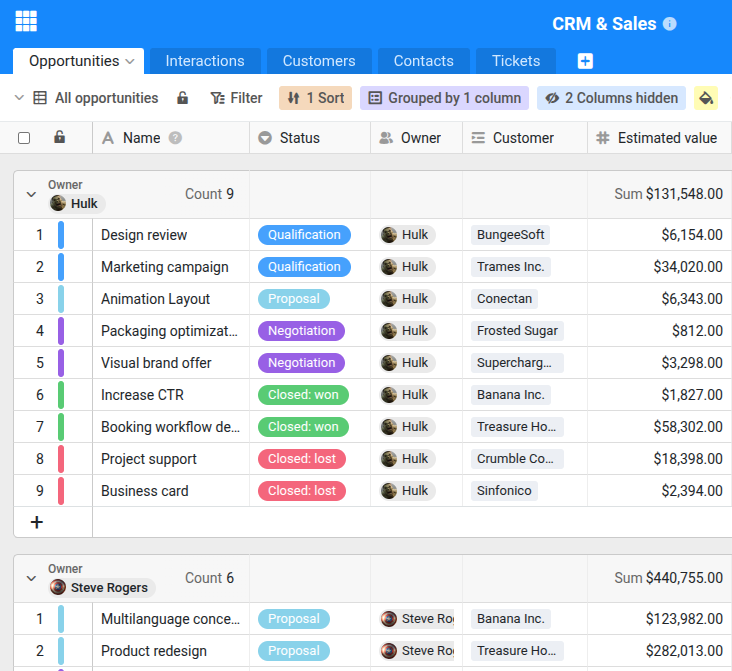This screenshot has height=671, width=732.
Task: Open the paint bucket row color tool
Action: (x=705, y=98)
